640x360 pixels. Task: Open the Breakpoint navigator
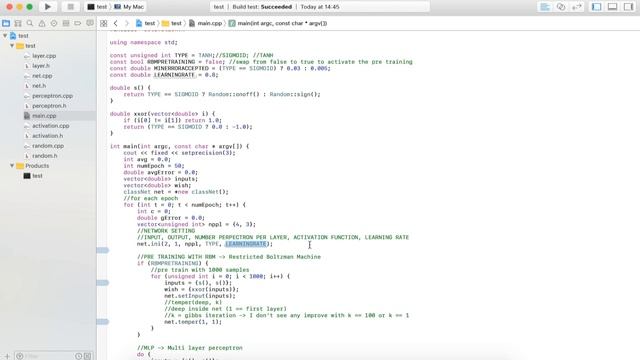pos(78,23)
